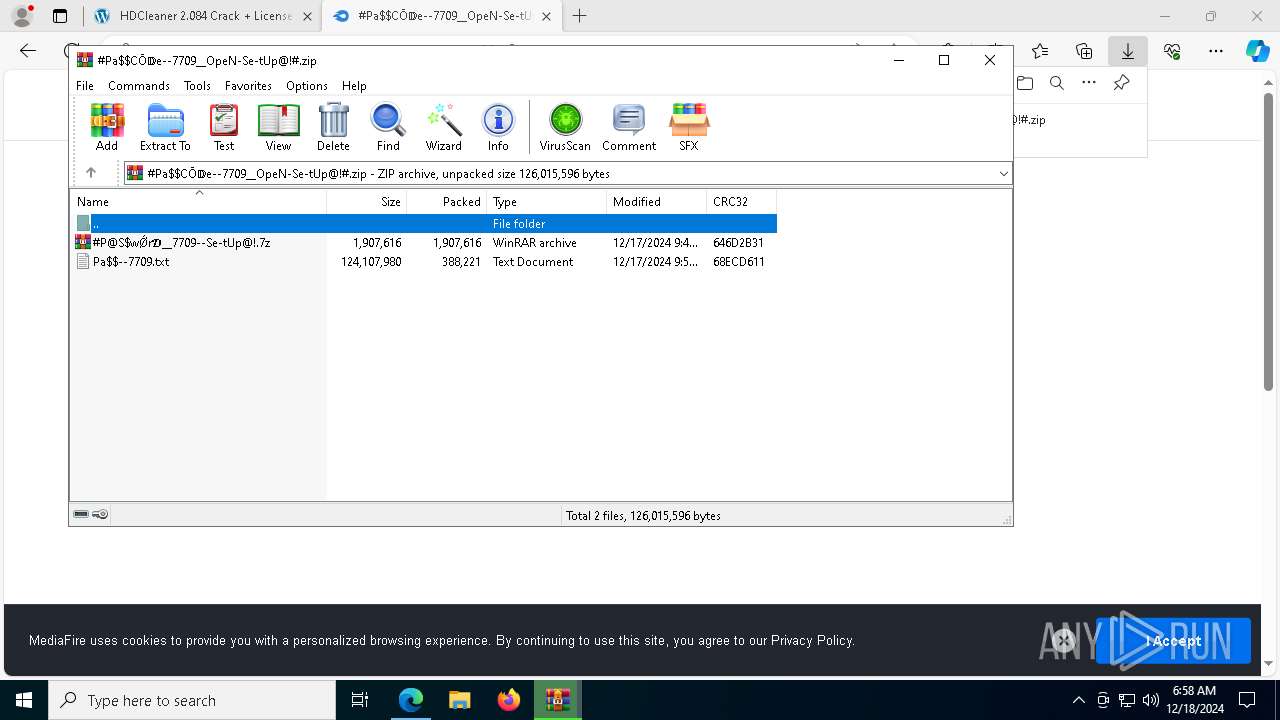Open Windows Start menu

click(24, 700)
